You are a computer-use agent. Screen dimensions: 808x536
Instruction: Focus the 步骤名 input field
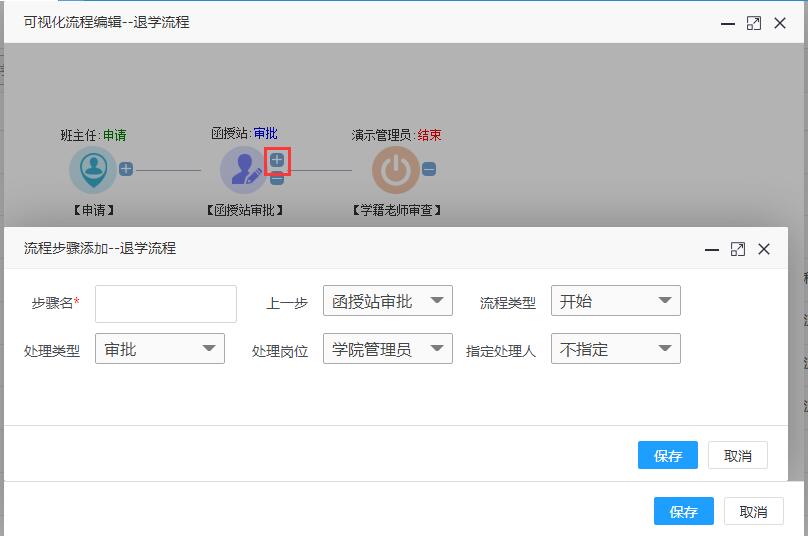click(x=166, y=303)
